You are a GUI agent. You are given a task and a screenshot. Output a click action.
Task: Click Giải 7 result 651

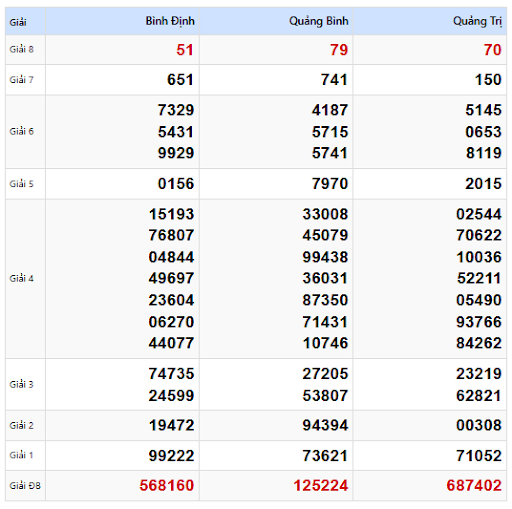pyautogui.click(x=180, y=80)
